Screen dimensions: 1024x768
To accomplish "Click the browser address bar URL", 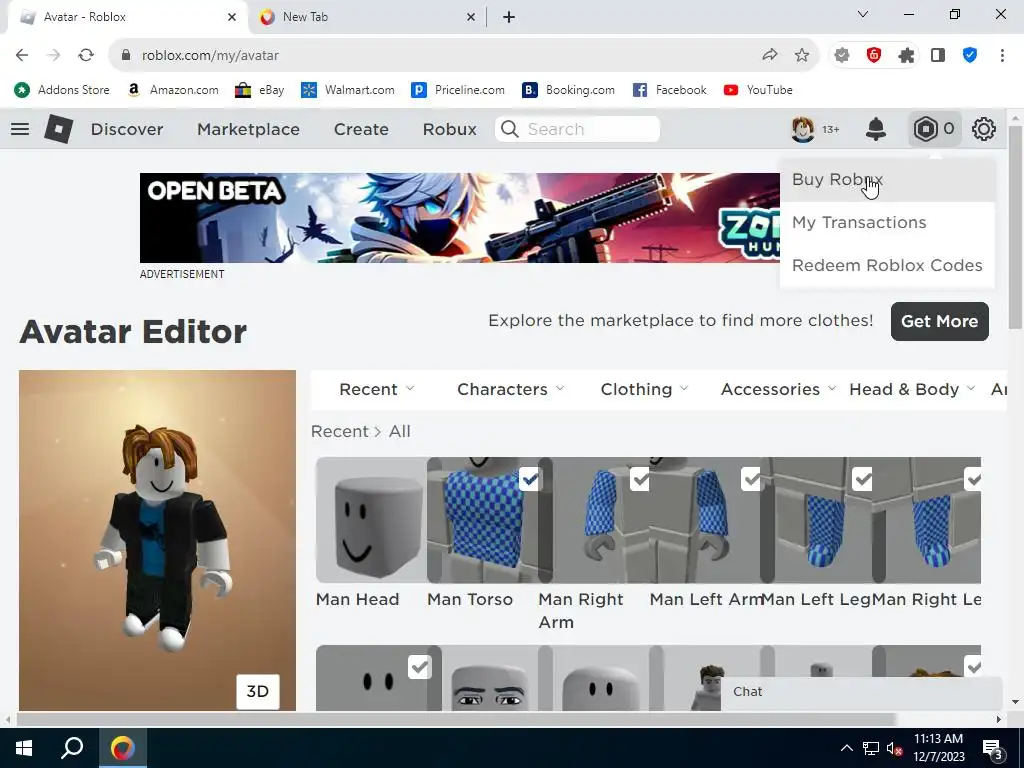I will tap(210, 56).
